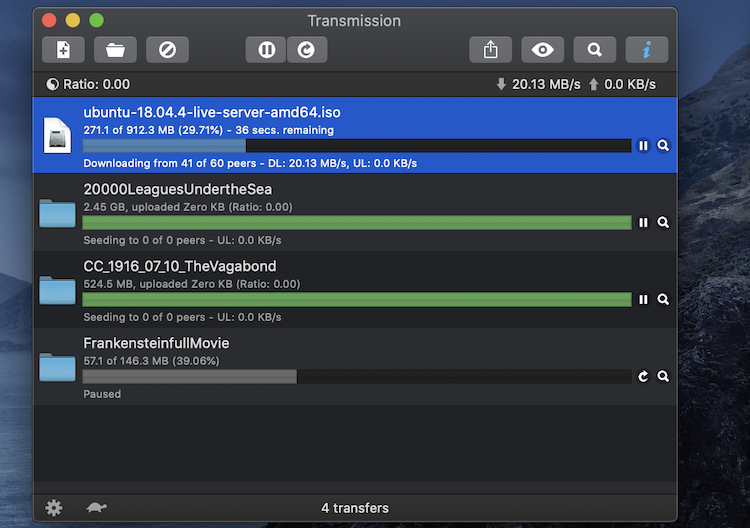Click the 20000LeaguesUndertheSea folder icon
The width and height of the screenshot is (750, 528).
57,213
